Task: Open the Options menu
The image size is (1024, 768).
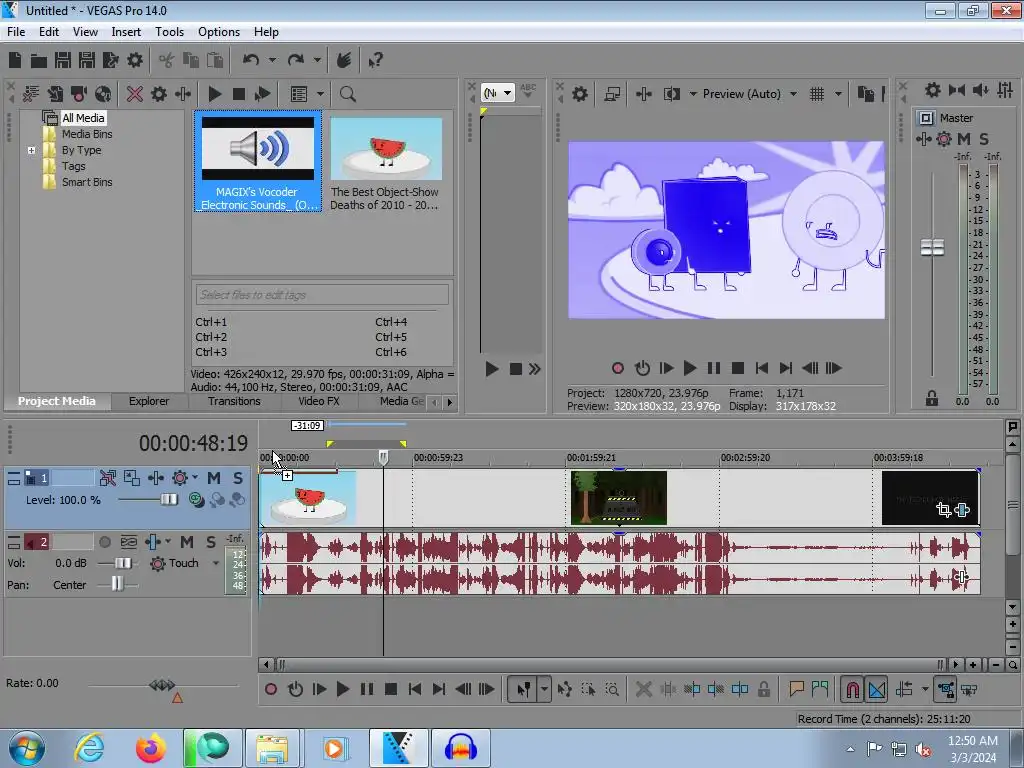Action: click(219, 31)
